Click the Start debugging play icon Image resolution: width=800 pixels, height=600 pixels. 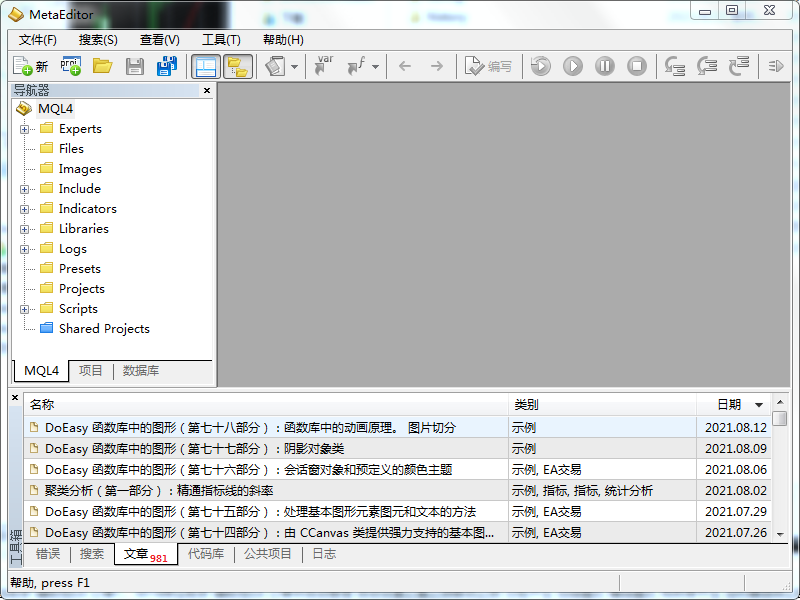click(x=573, y=66)
